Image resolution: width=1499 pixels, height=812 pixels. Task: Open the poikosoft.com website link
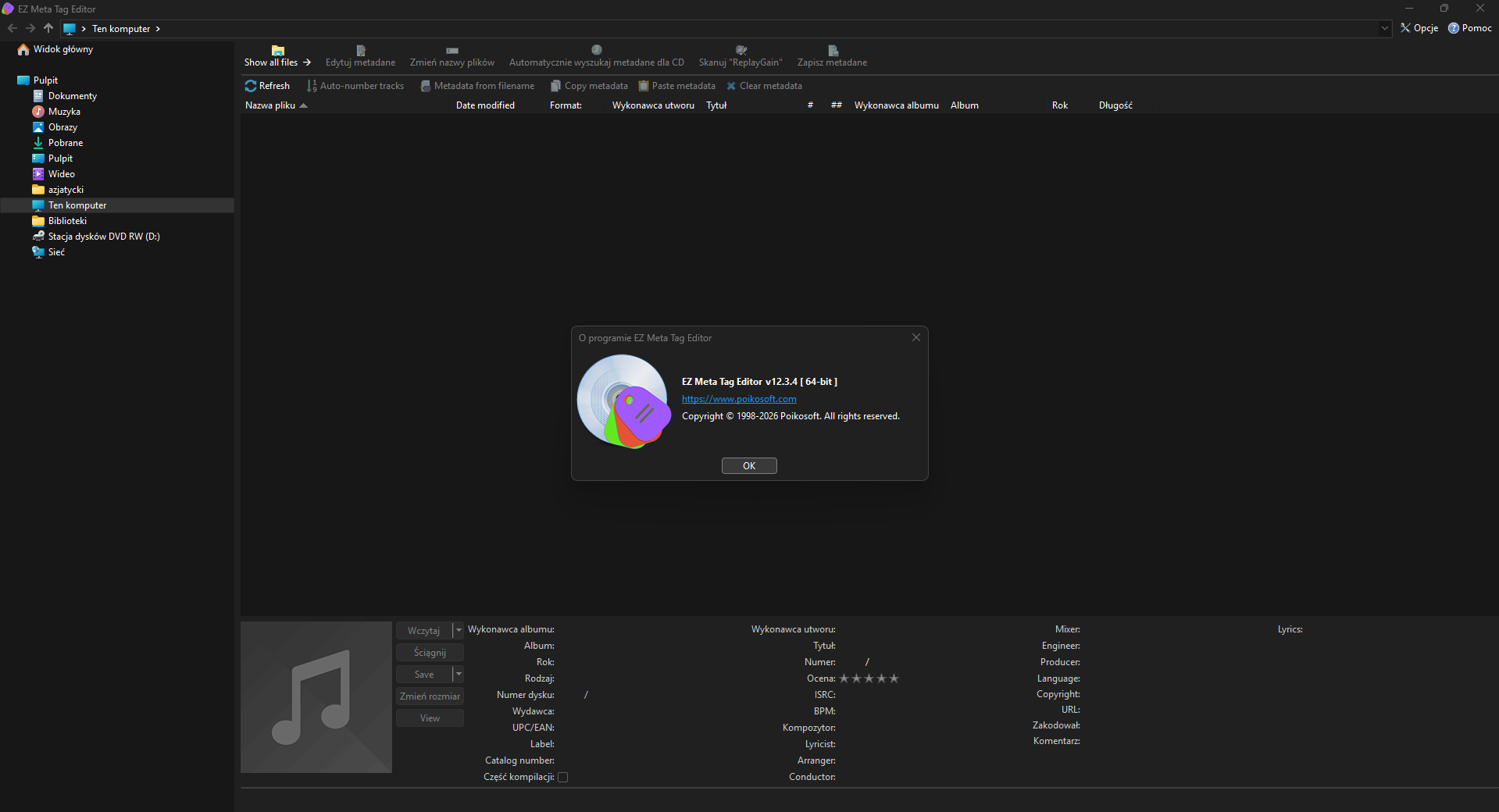[x=739, y=399]
